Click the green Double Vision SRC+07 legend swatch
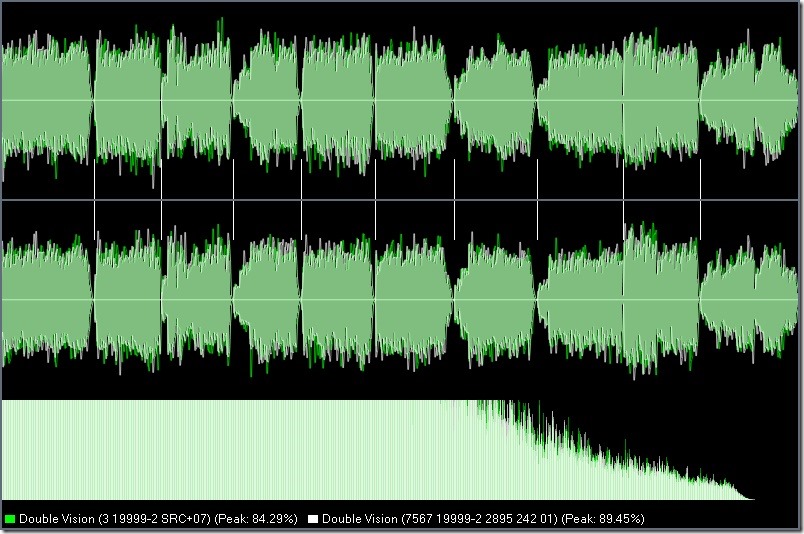 click(x=9, y=519)
